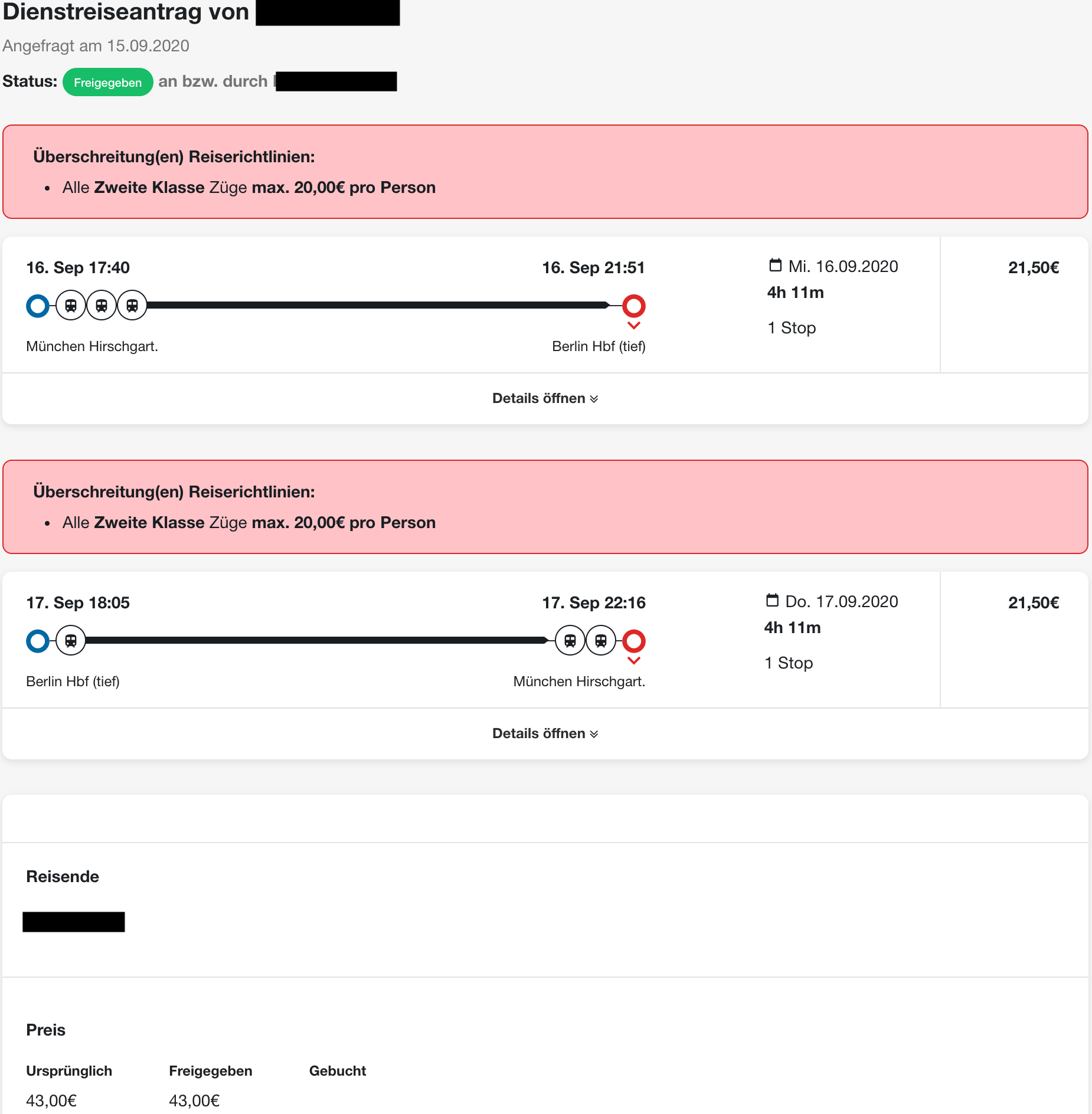This screenshot has width=1092, height=1114.
Task: Click the 21,50€ price of return trip
Action: point(1034,603)
